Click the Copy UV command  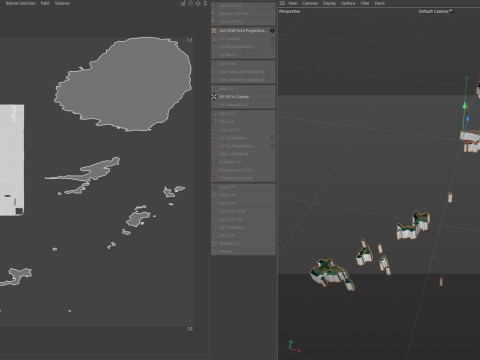click(x=243, y=187)
